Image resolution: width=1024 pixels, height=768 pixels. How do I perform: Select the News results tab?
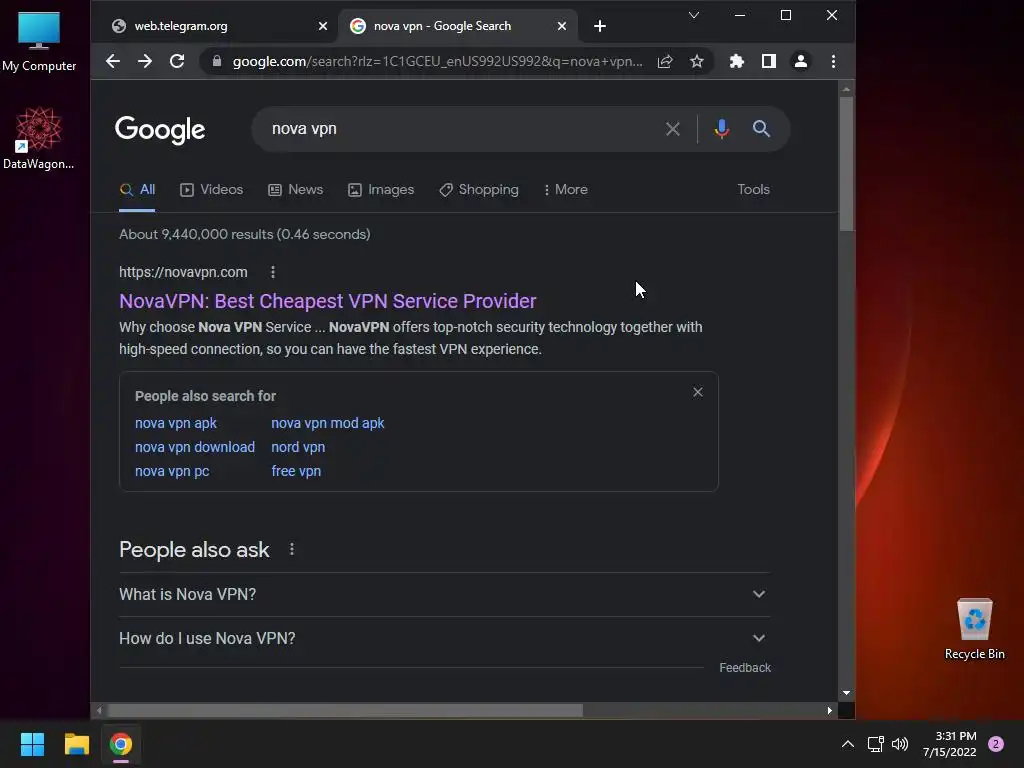[x=296, y=189]
